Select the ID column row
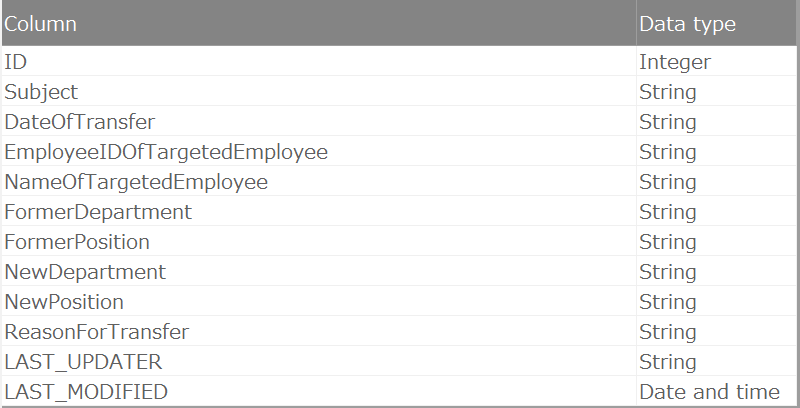Image resolution: width=800 pixels, height=408 pixels. point(16,62)
